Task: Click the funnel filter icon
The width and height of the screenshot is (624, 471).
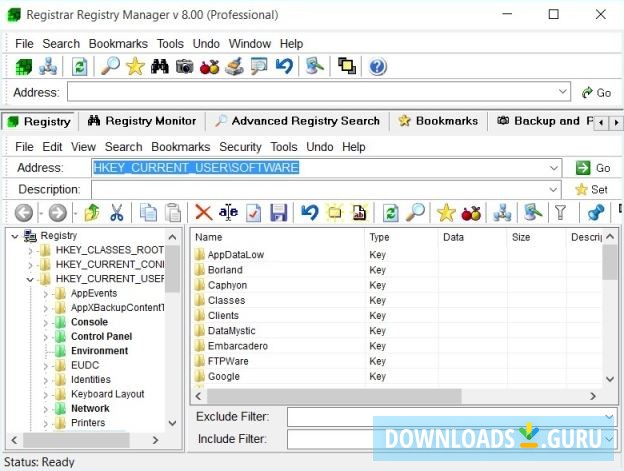Action: [560, 213]
